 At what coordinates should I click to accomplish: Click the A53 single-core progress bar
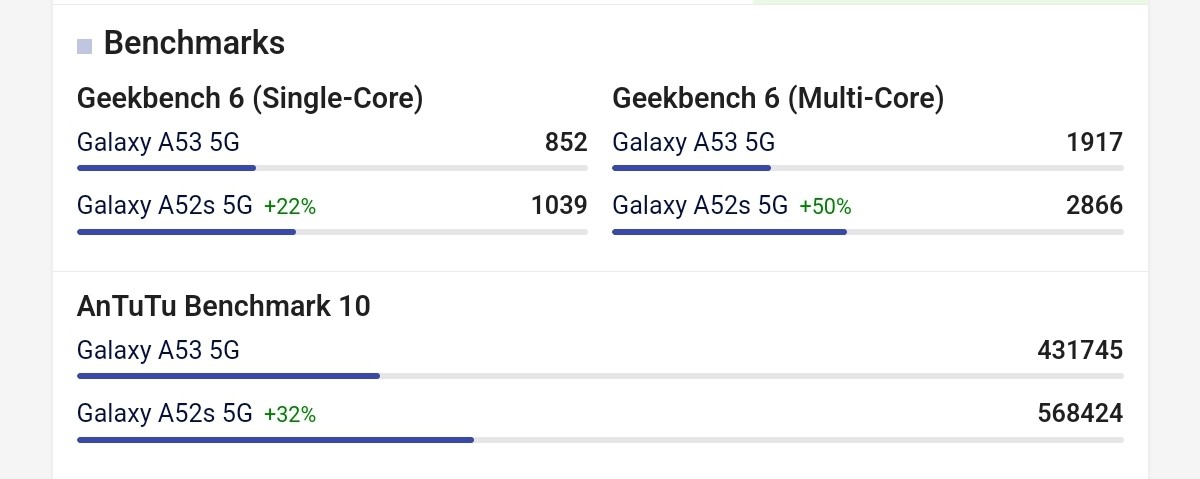(x=332, y=168)
